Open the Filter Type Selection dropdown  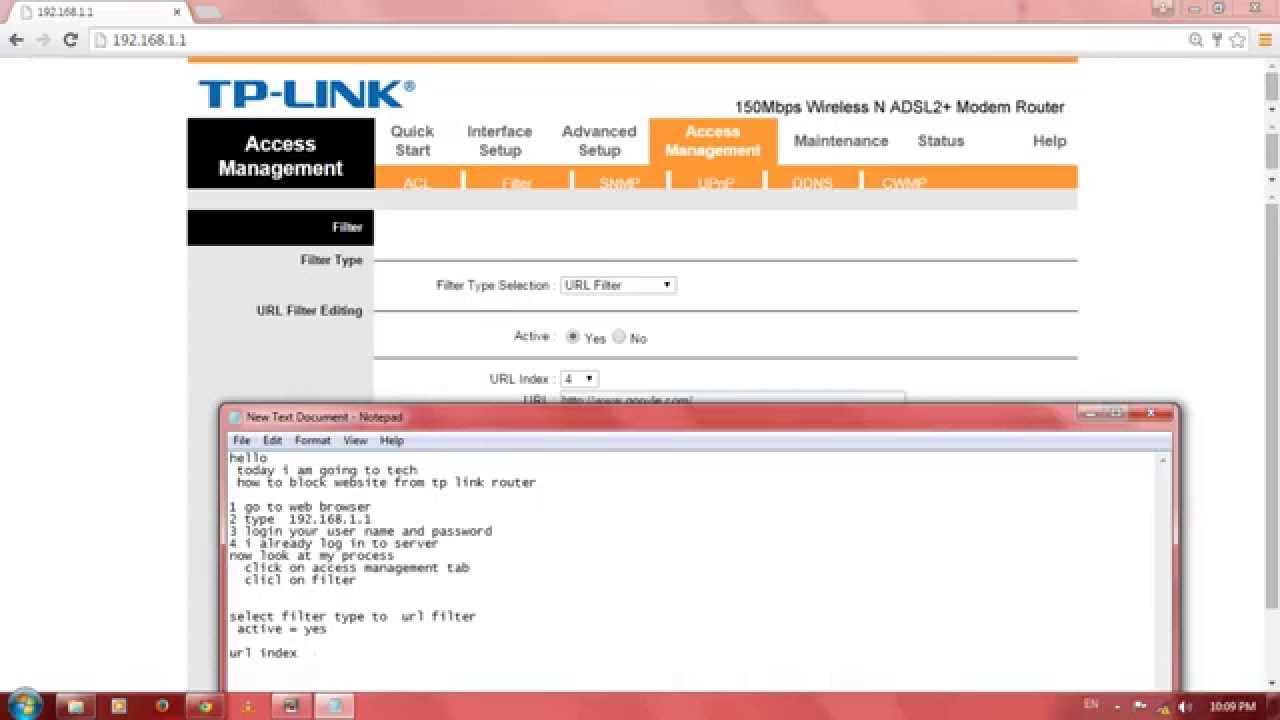618,285
